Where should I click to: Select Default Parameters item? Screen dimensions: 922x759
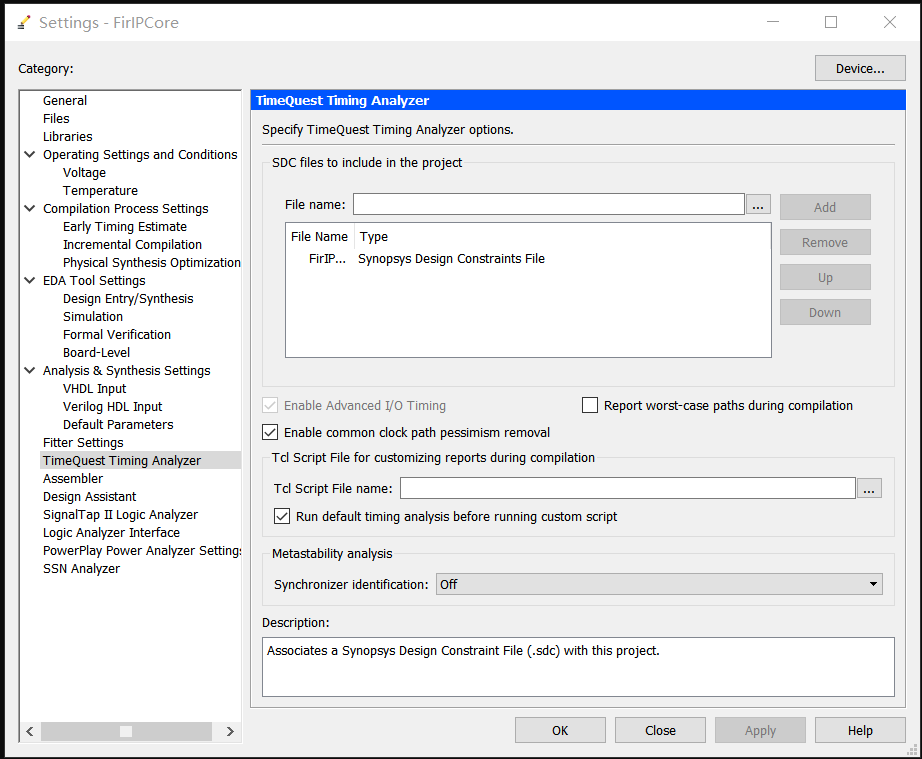[x=118, y=424]
